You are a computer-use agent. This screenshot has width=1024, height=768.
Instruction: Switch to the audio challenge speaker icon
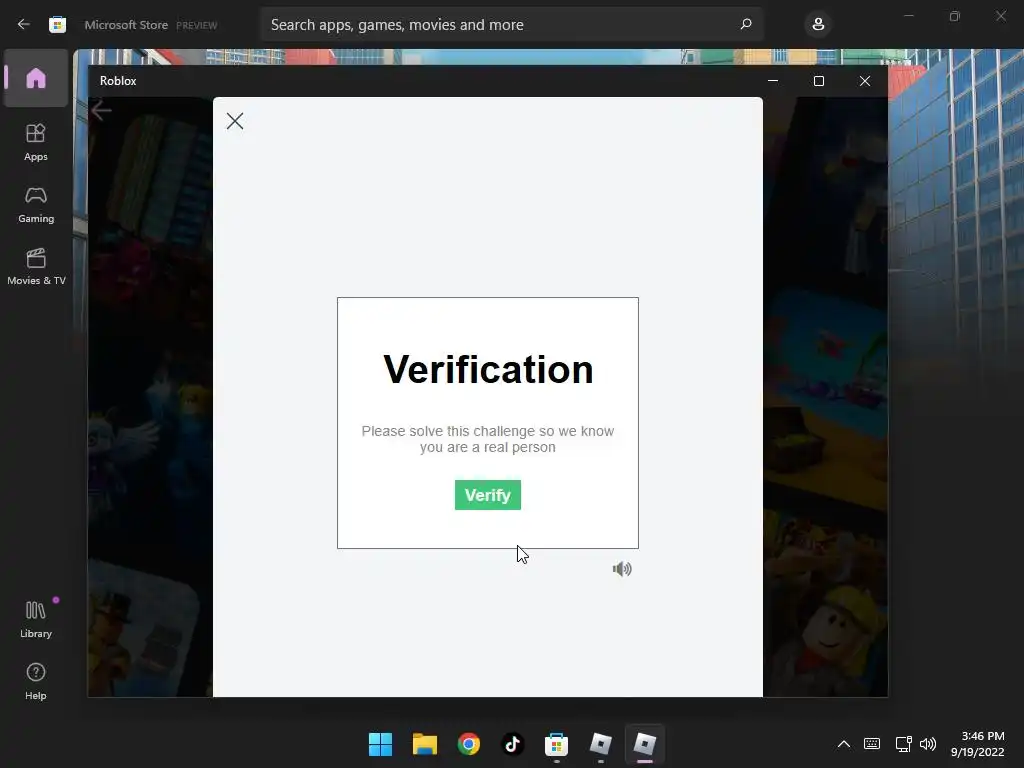tap(622, 569)
